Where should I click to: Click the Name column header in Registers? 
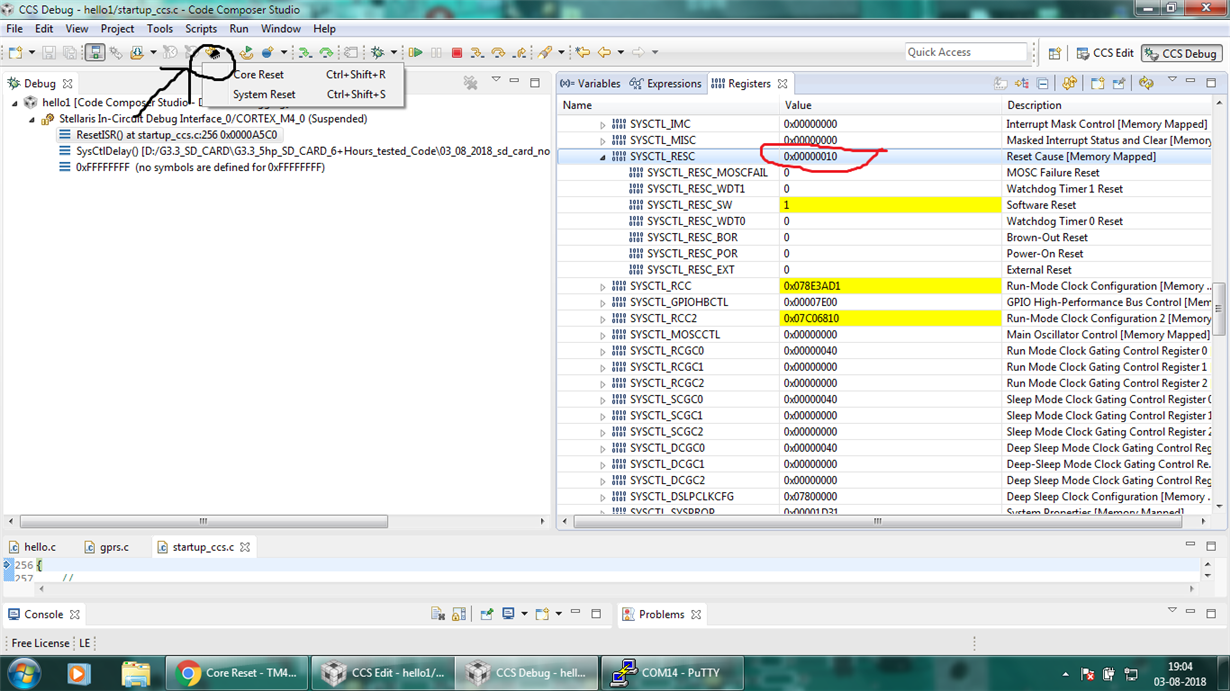point(668,105)
